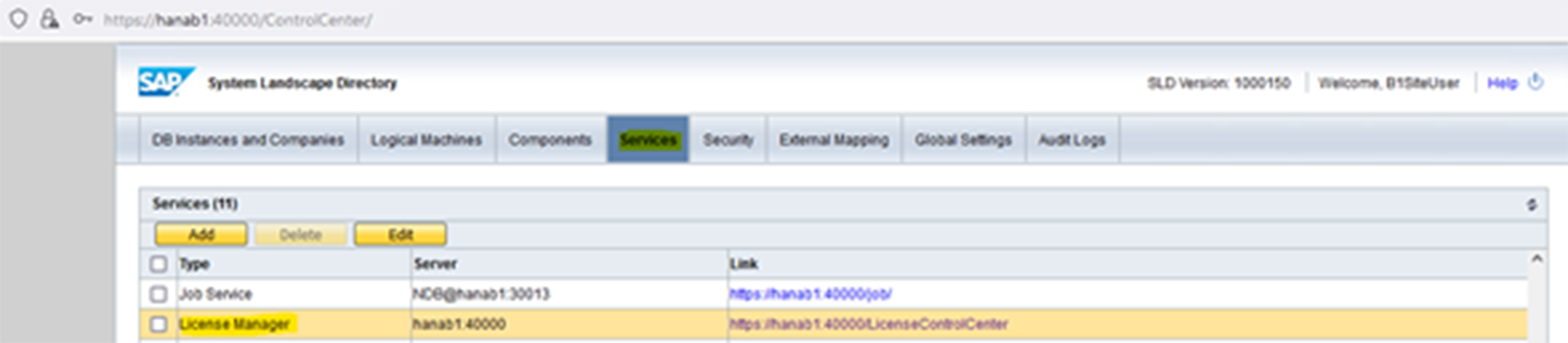The image size is (1568, 343).
Task: Open the DB Instances and Companies tab
Action: 248,140
